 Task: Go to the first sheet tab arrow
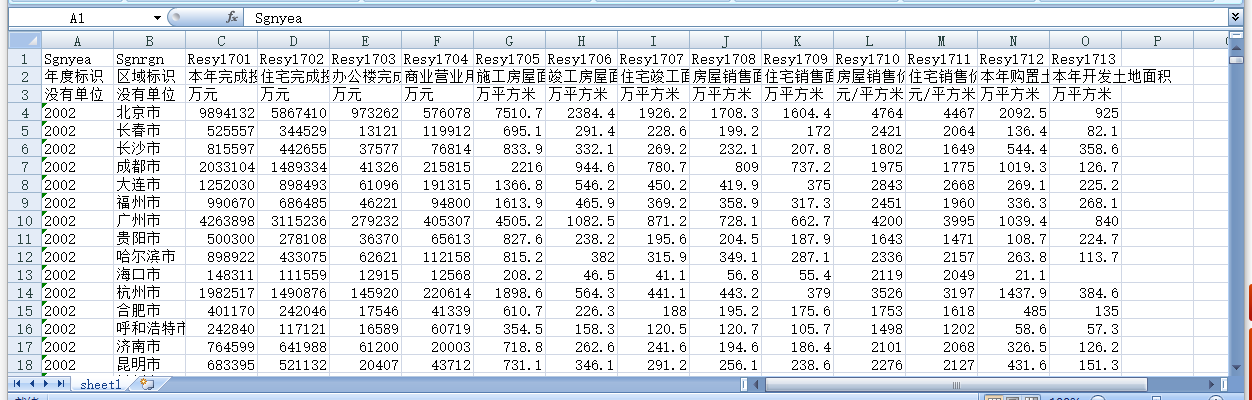pyautogui.click(x=16, y=384)
